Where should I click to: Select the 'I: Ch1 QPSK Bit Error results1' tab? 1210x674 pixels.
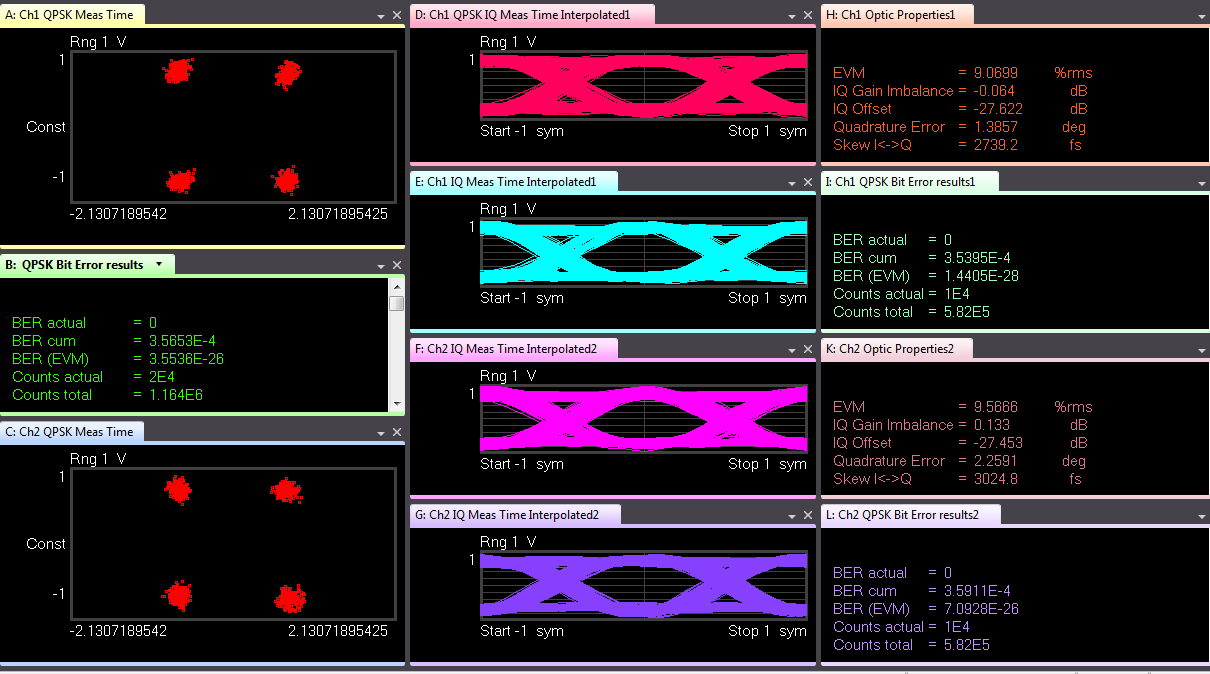click(x=911, y=181)
